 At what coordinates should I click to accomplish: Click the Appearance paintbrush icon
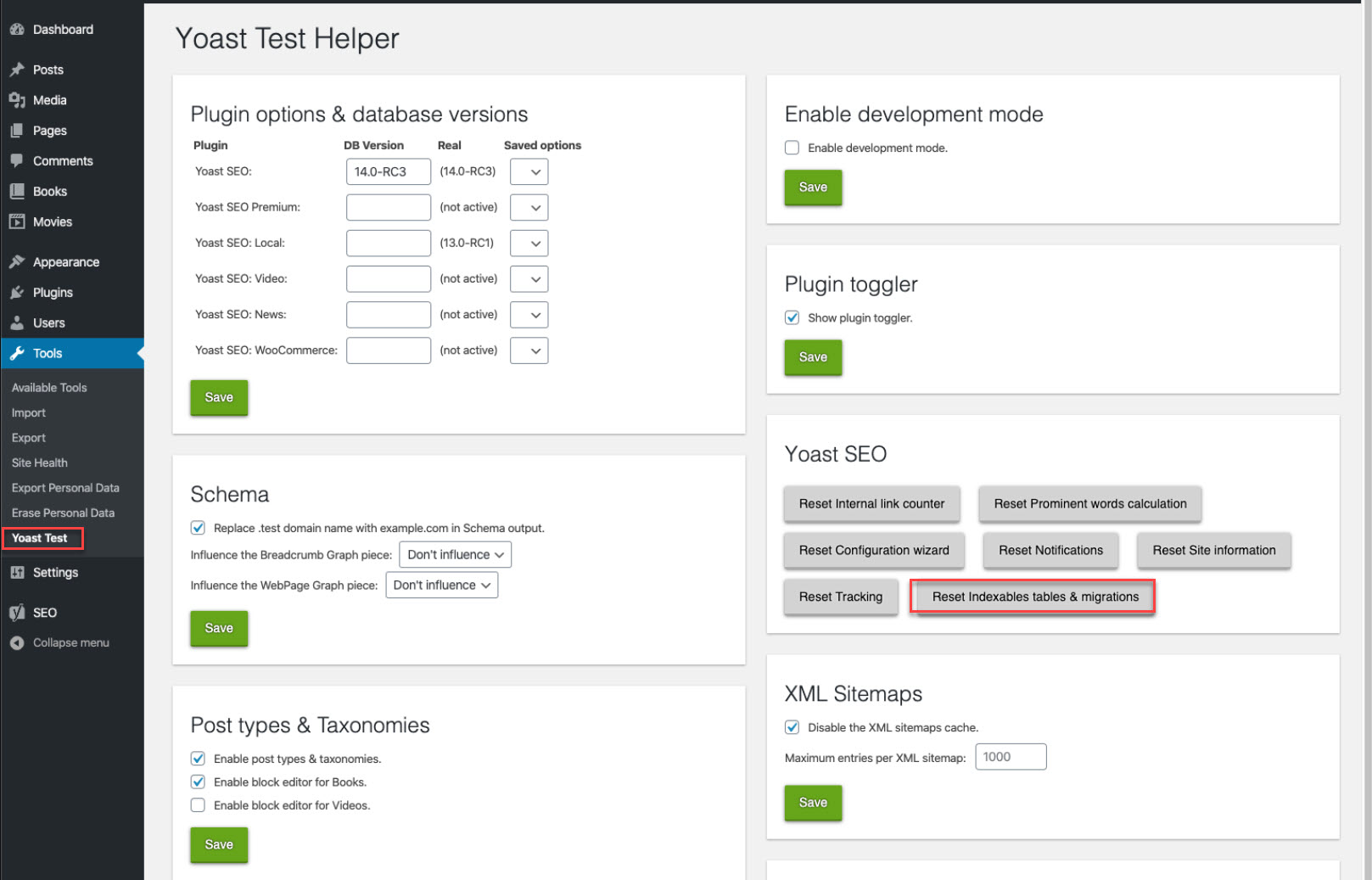point(17,262)
